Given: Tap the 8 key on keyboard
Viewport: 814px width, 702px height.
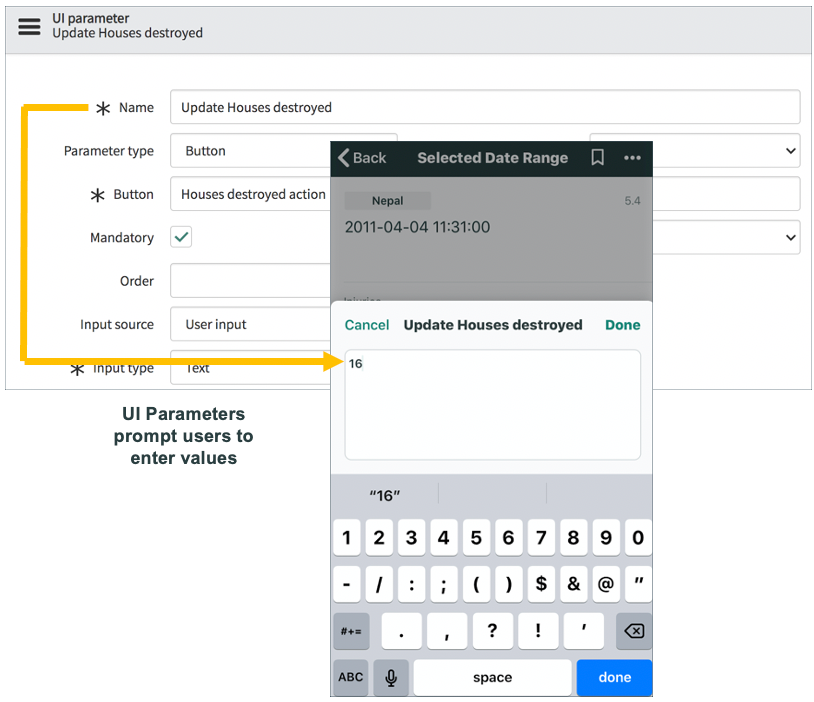Looking at the screenshot, I should 574,537.
